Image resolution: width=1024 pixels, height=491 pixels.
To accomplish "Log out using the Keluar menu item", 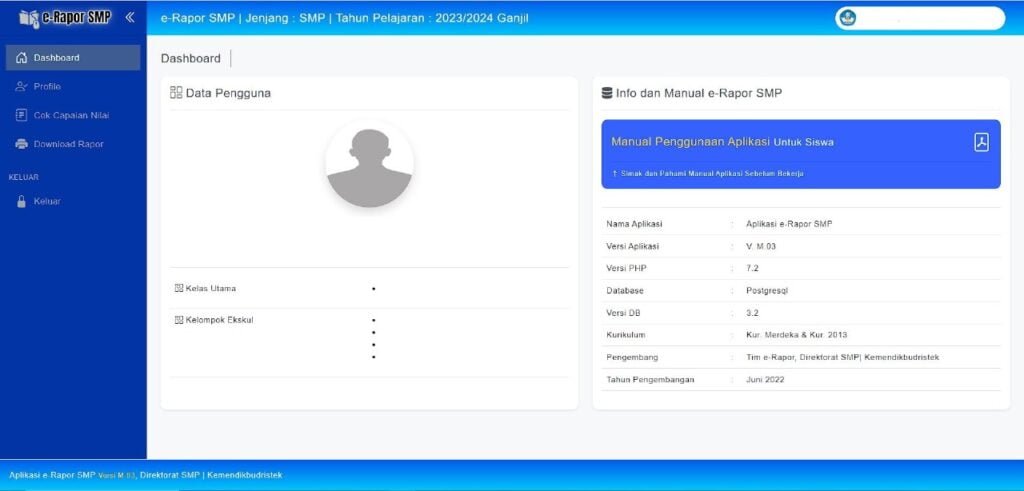I will click(47, 202).
